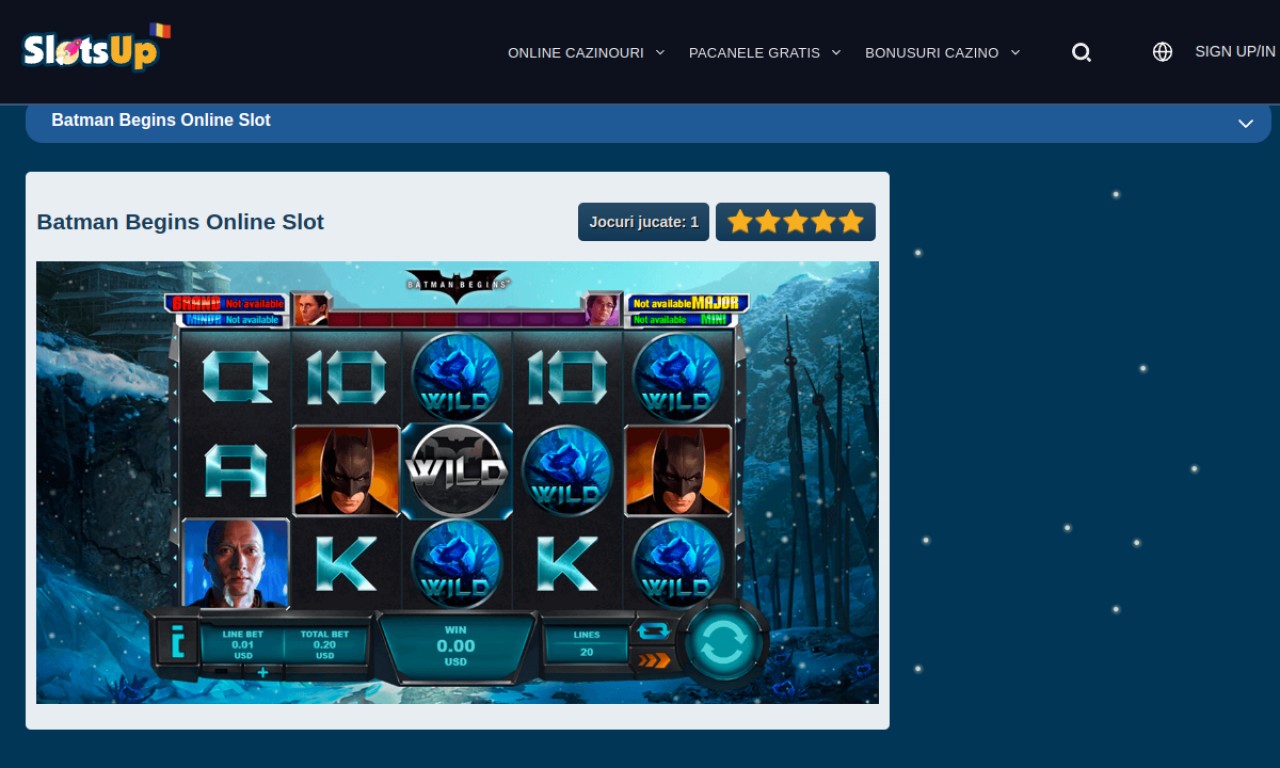Viewport: 1280px width, 768px height.
Task: Open the site search icon
Action: 1081,52
